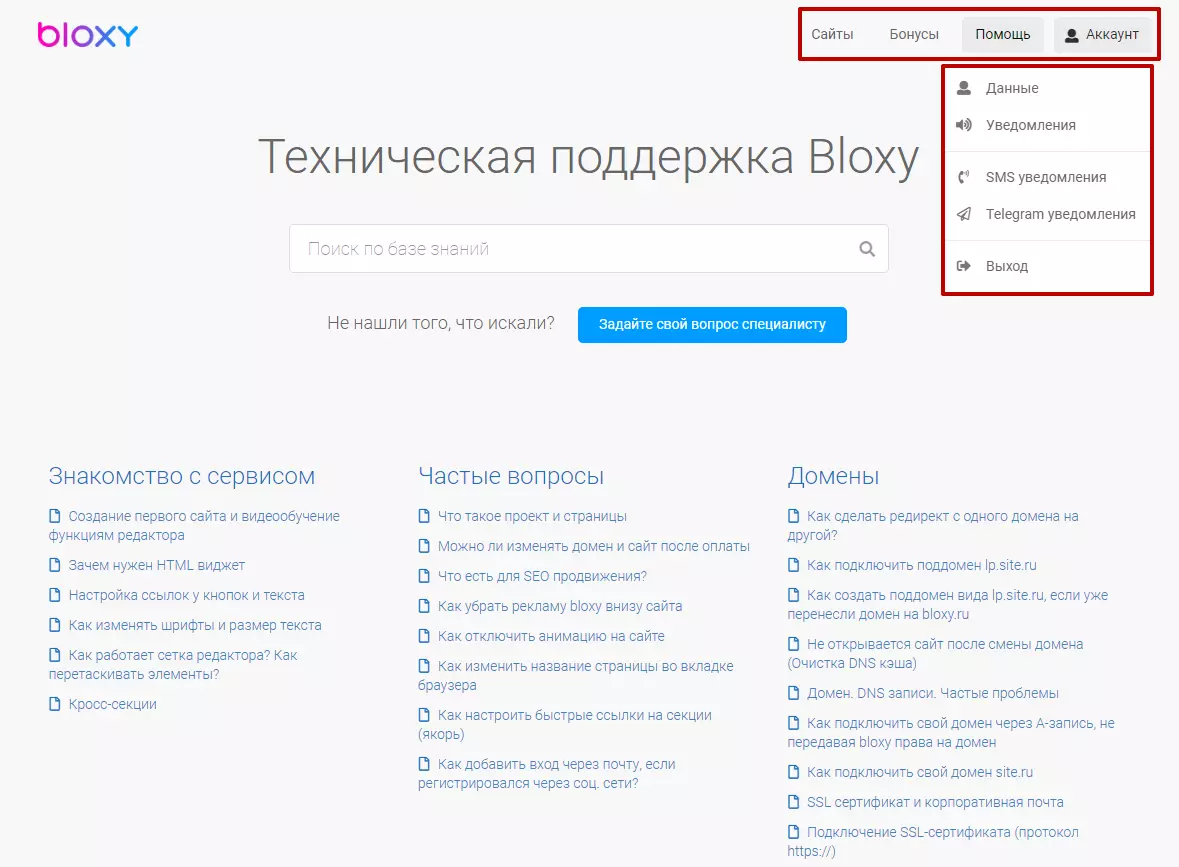The width and height of the screenshot is (1179, 867).
Task: Open the Сайты menu item
Action: pyautogui.click(x=832, y=35)
